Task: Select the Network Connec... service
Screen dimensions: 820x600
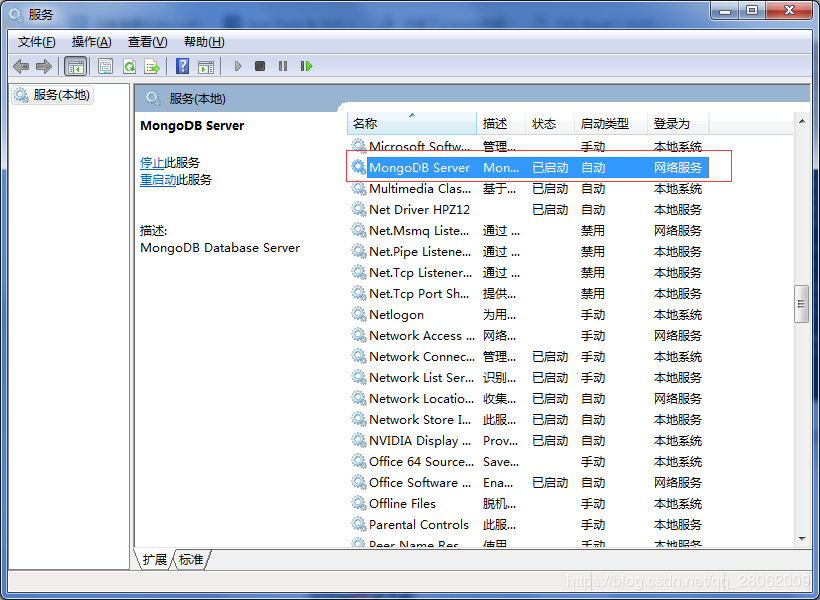Action: (x=422, y=356)
